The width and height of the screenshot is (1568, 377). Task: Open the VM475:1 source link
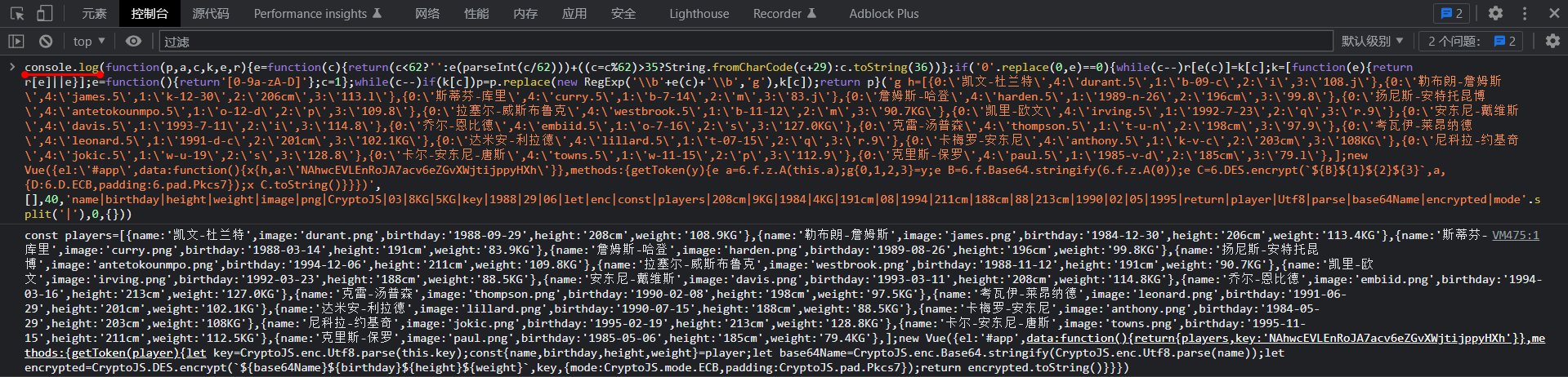tap(1515, 235)
